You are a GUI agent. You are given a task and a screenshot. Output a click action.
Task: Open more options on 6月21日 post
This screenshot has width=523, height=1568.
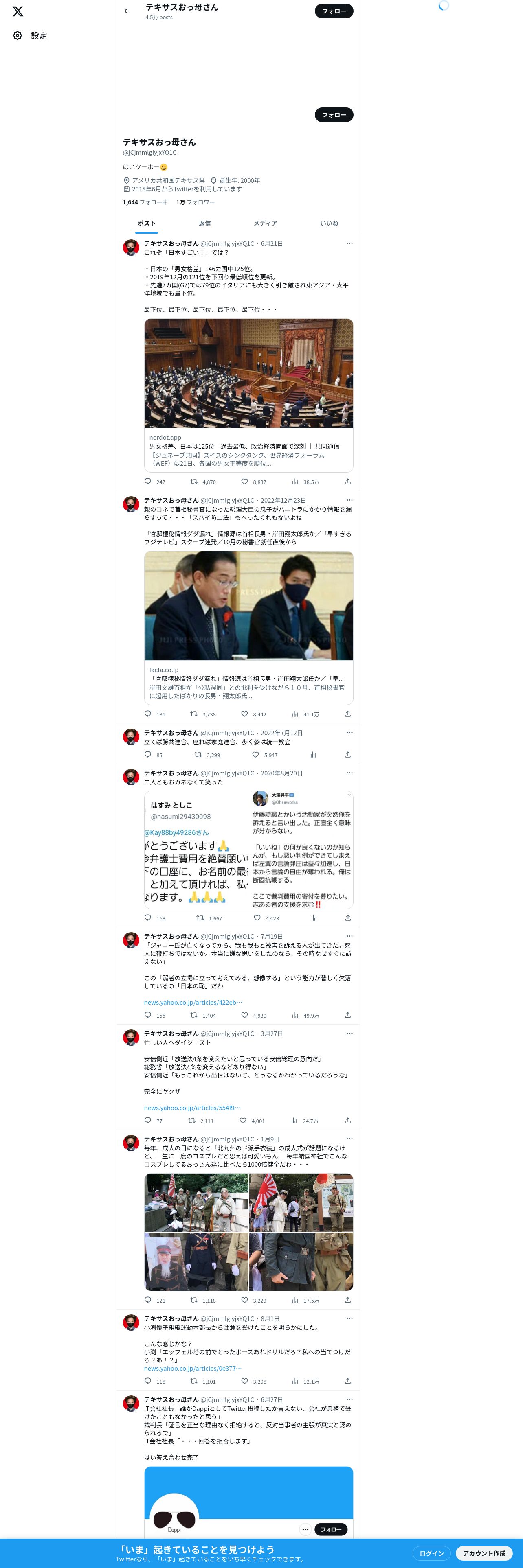349,243
